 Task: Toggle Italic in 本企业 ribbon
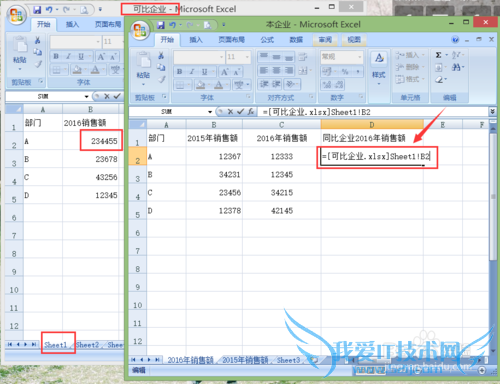(x=192, y=71)
